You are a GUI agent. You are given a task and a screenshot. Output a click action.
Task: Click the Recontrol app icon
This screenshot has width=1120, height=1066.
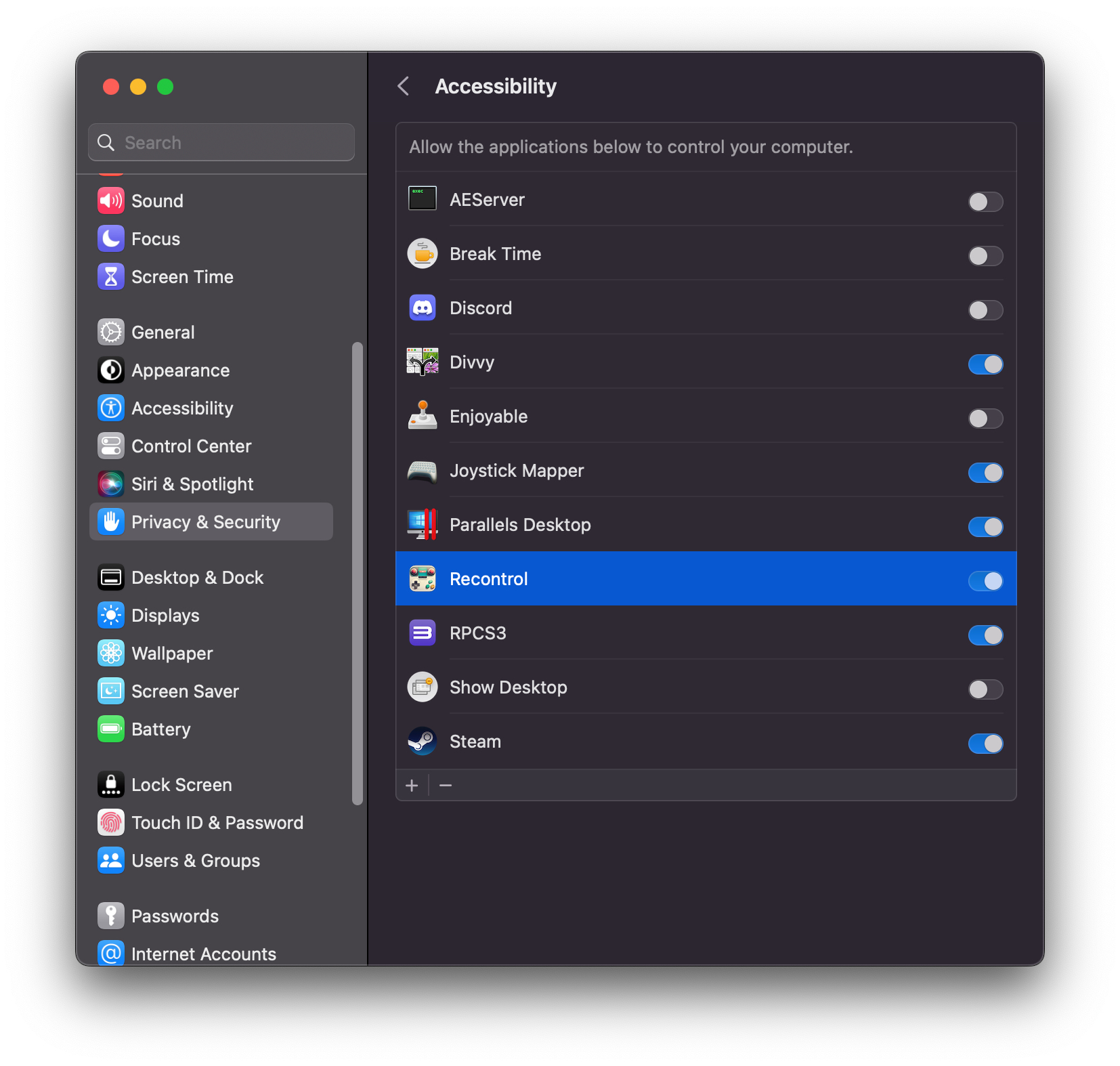tap(422, 578)
